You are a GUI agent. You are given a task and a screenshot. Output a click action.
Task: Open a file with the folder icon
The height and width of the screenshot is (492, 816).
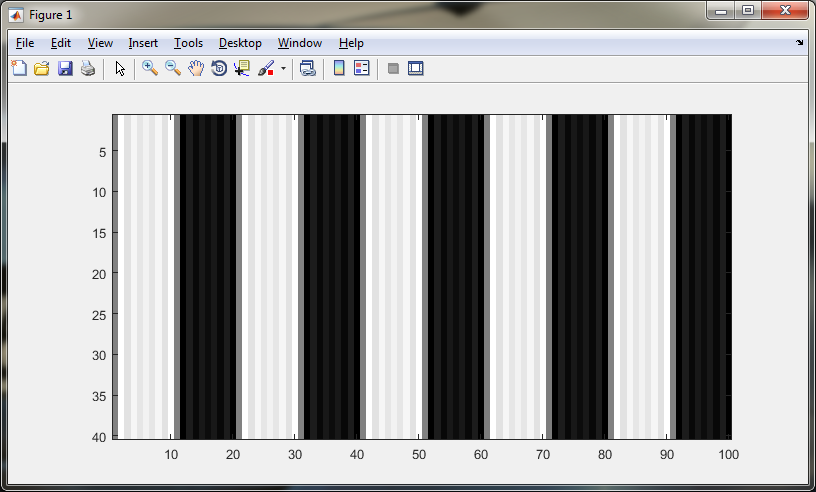[42, 69]
